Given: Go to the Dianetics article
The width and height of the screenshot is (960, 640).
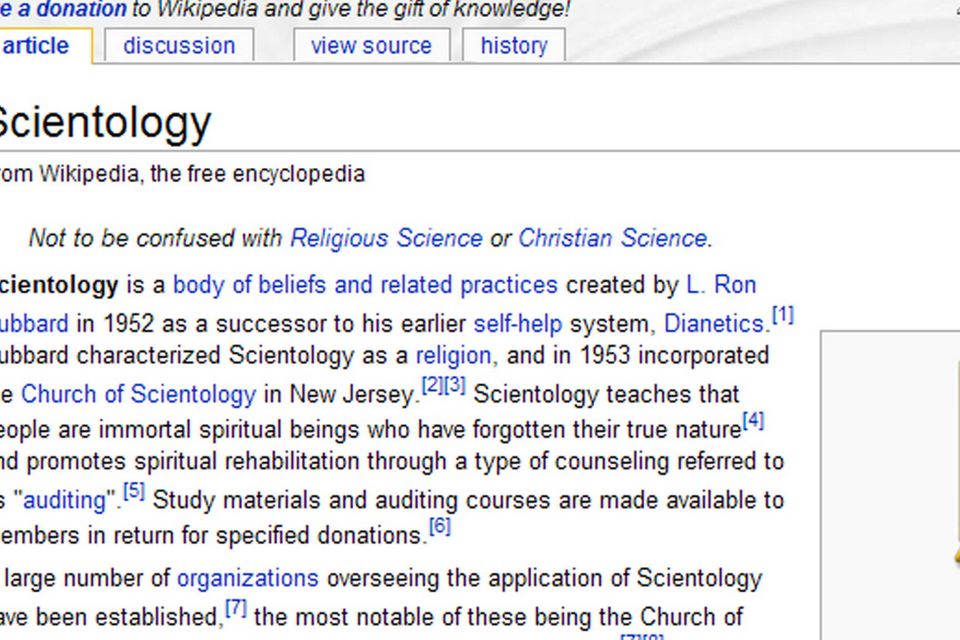Looking at the screenshot, I should [714, 324].
